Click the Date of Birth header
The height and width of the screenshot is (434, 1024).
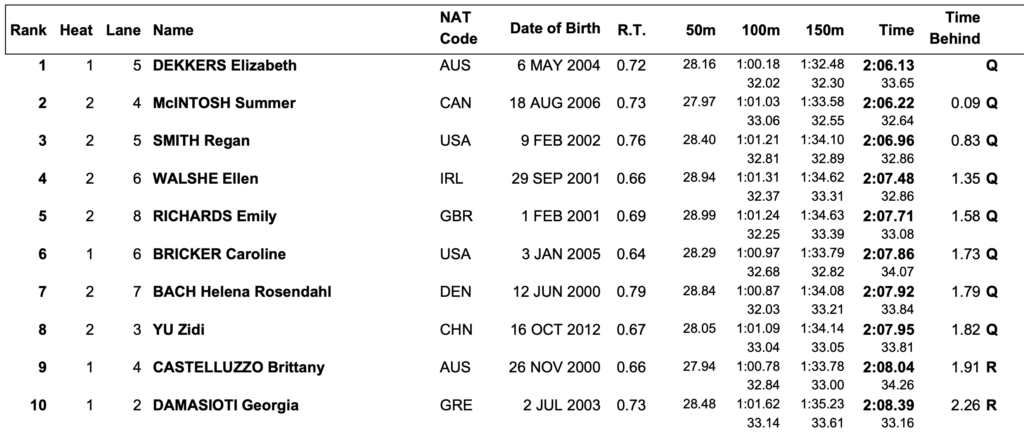coord(555,29)
